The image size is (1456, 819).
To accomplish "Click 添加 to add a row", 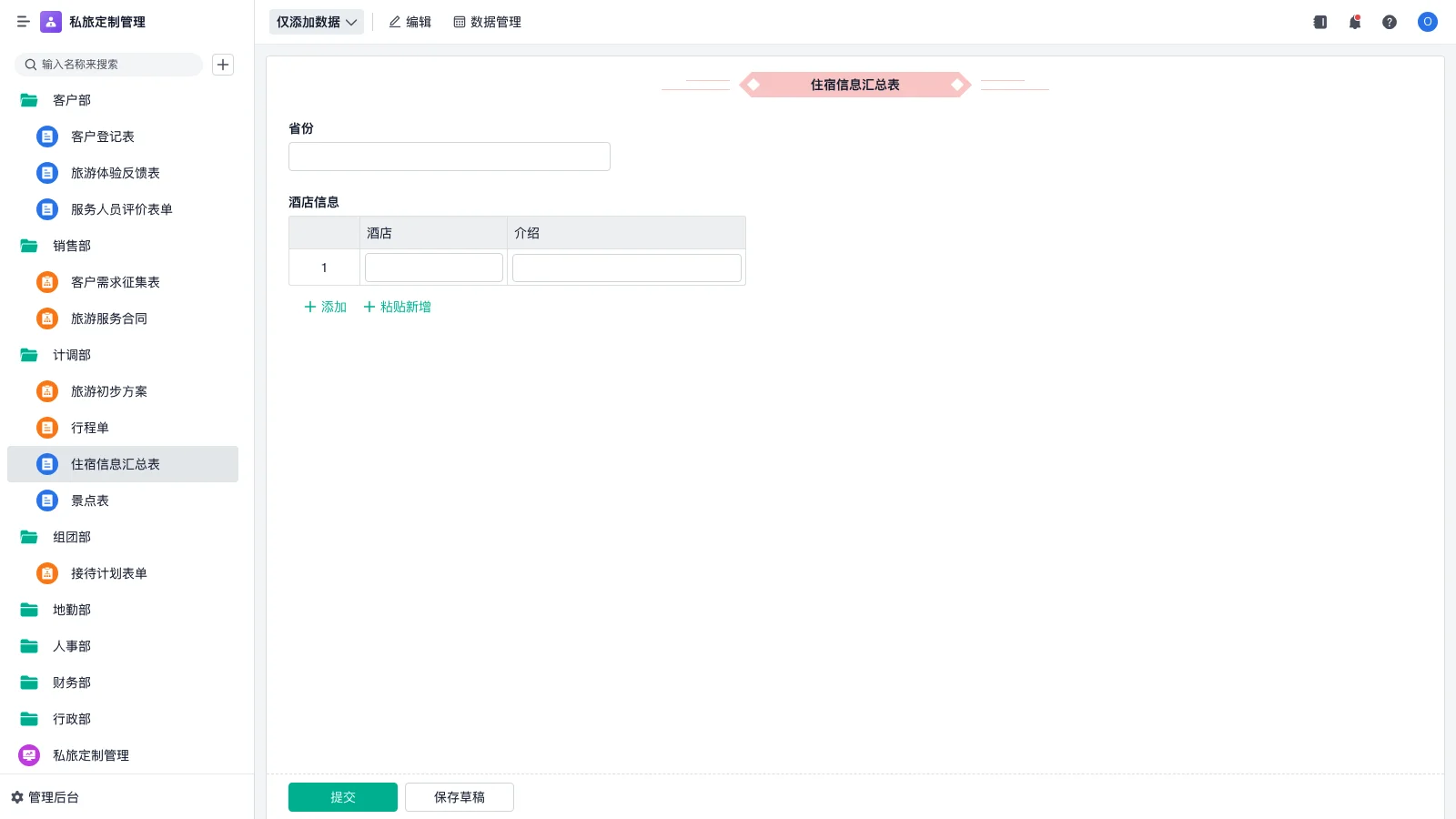I will point(325,307).
